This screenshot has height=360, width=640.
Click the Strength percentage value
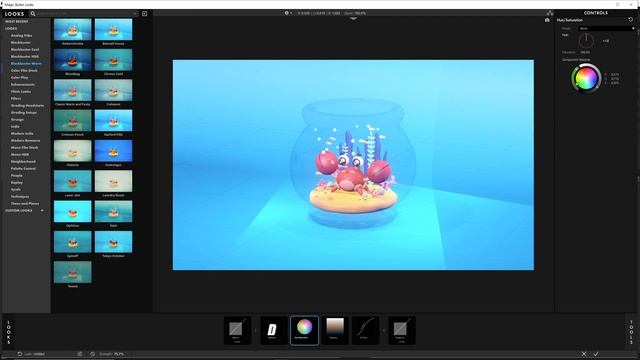click(119, 354)
